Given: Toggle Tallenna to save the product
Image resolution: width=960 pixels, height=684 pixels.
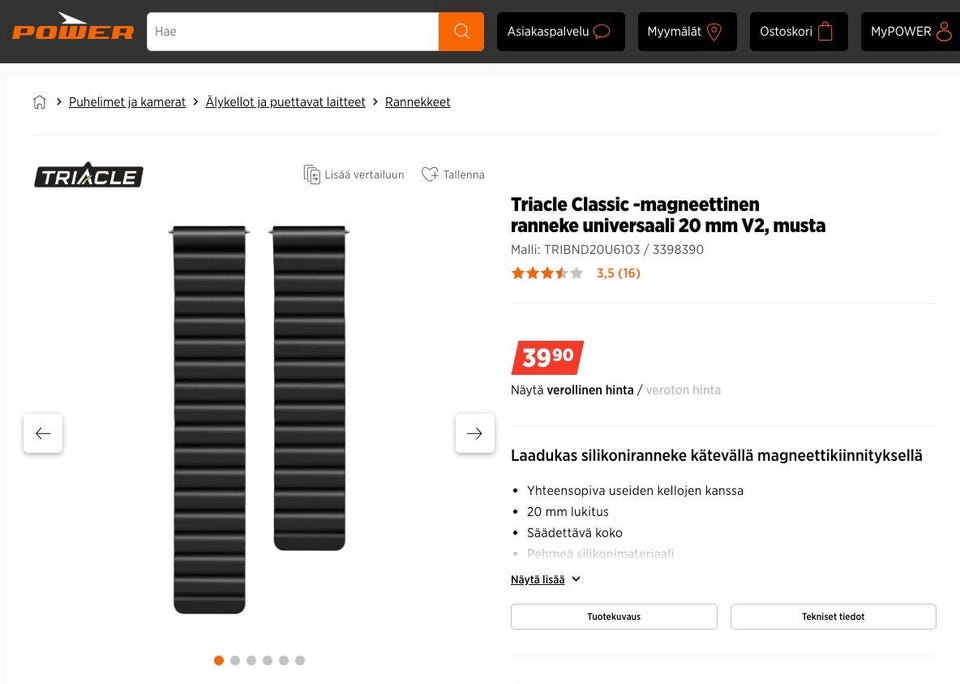Looking at the screenshot, I should (x=453, y=175).
